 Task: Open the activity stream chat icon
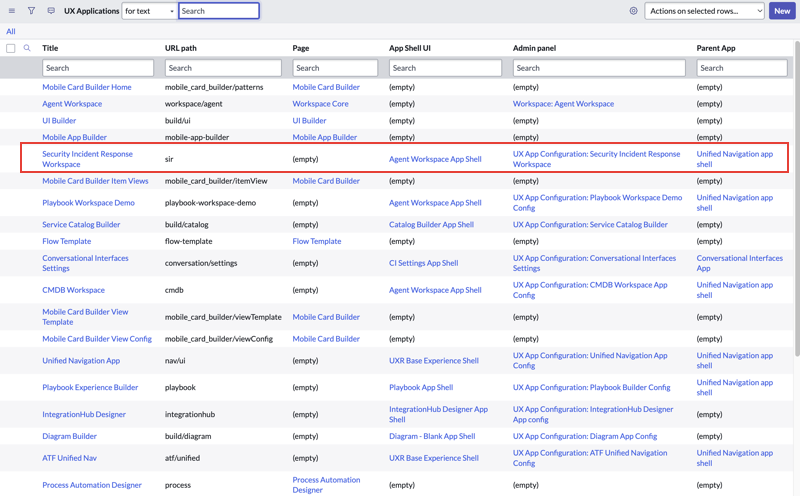pyautogui.click(x=51, y=11)
